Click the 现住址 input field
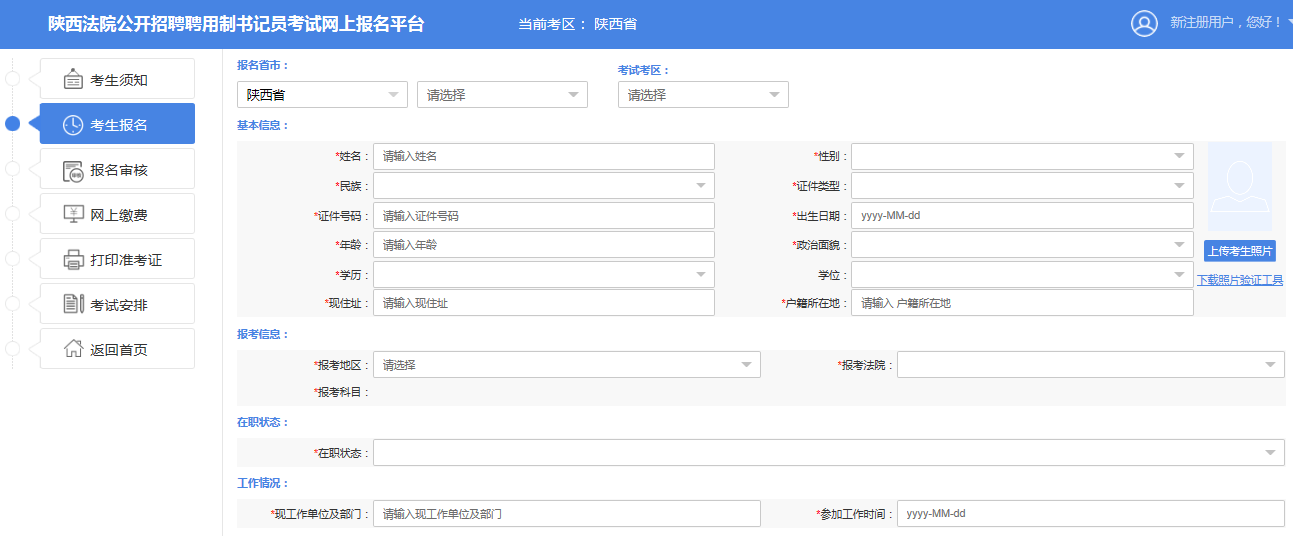The height and width of the screenshot is (536, 1293). (x=544, y=303)
